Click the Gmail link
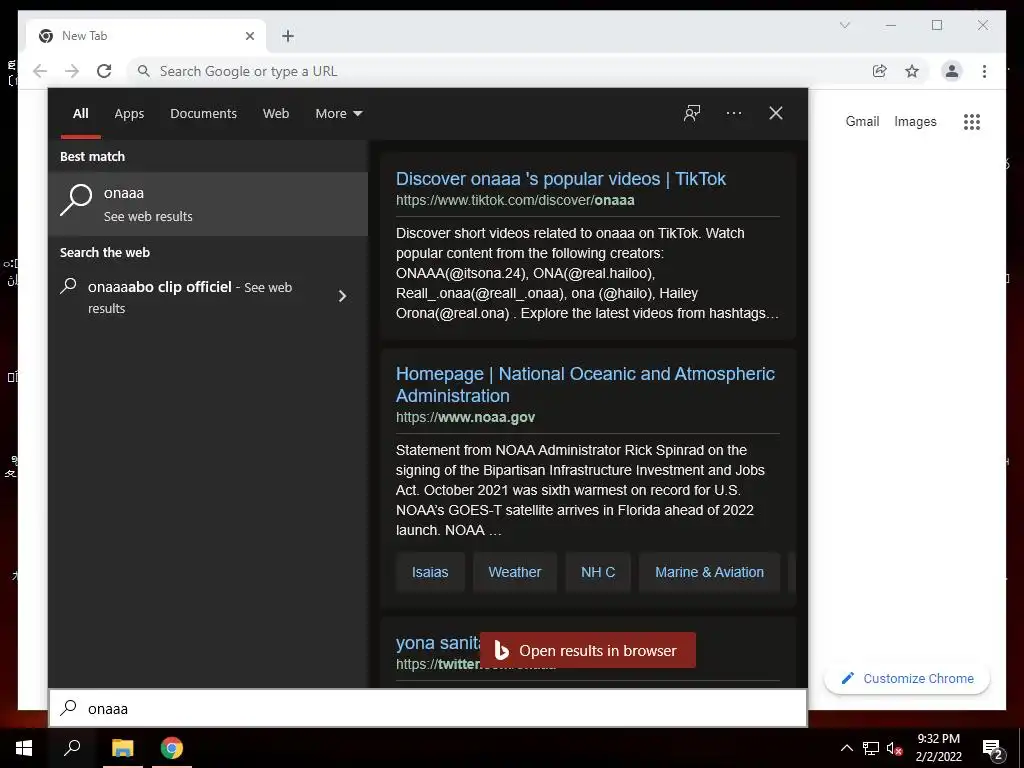 [862, 121]
